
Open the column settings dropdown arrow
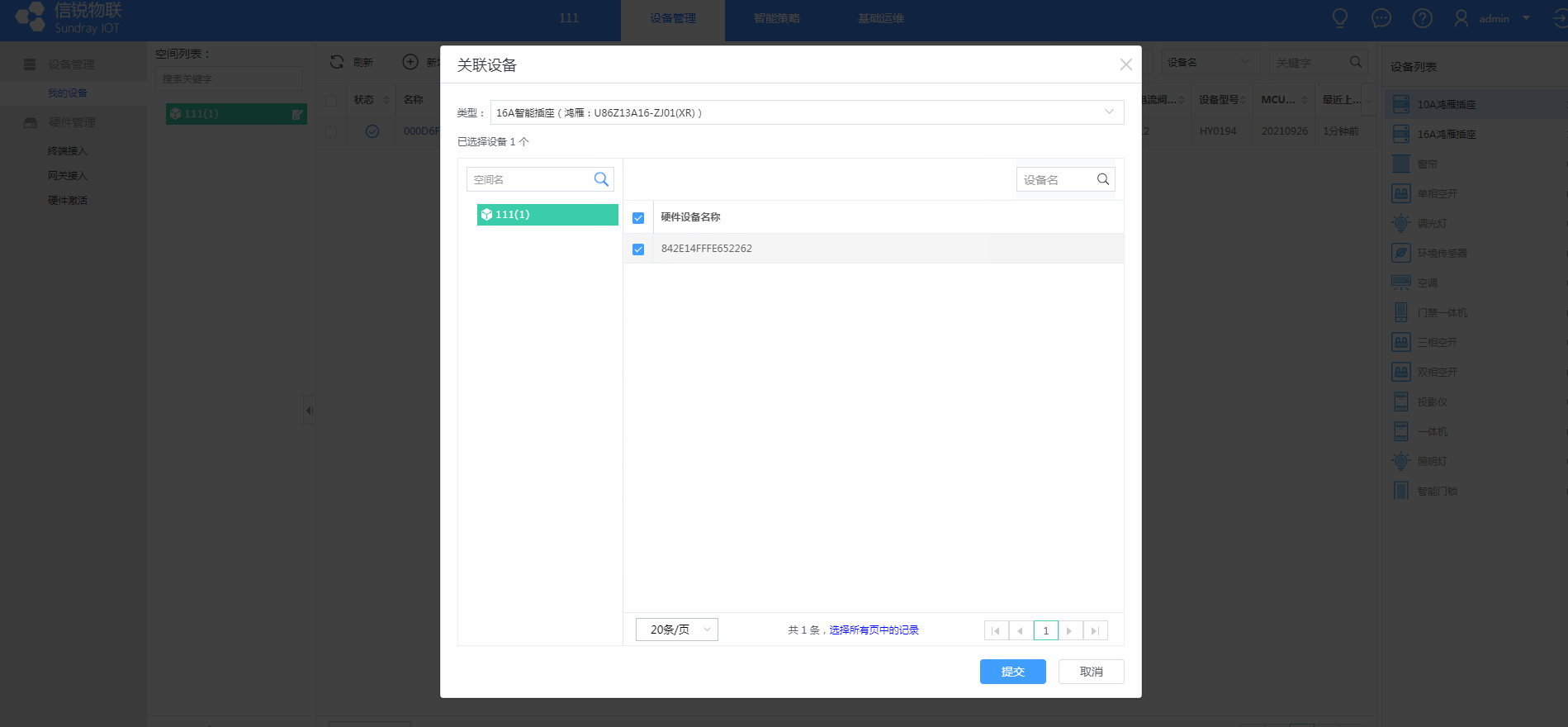click(1369, 100)
